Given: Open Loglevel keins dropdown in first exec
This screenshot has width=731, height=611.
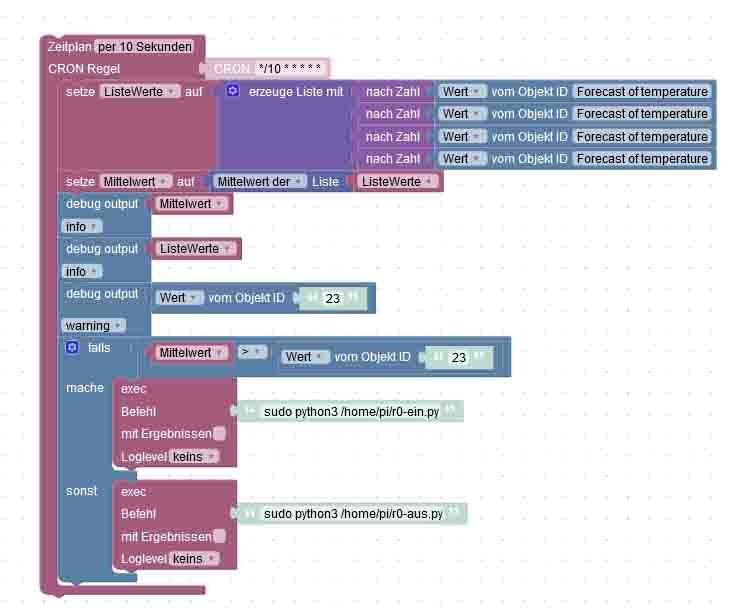Looking at the screenshot, I should coord(193,456).
